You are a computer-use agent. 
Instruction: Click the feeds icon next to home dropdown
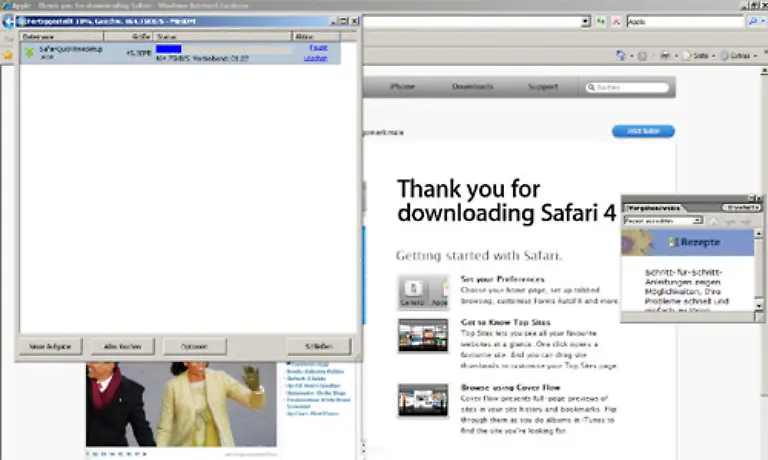point(642,56)
